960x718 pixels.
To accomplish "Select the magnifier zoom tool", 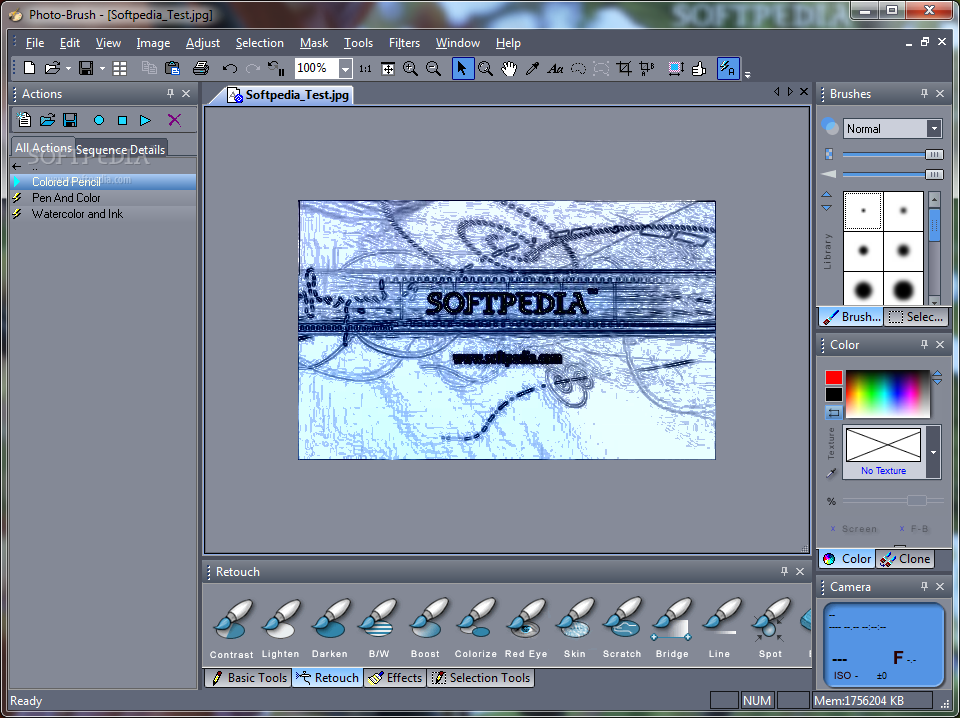I will point(486,68).
